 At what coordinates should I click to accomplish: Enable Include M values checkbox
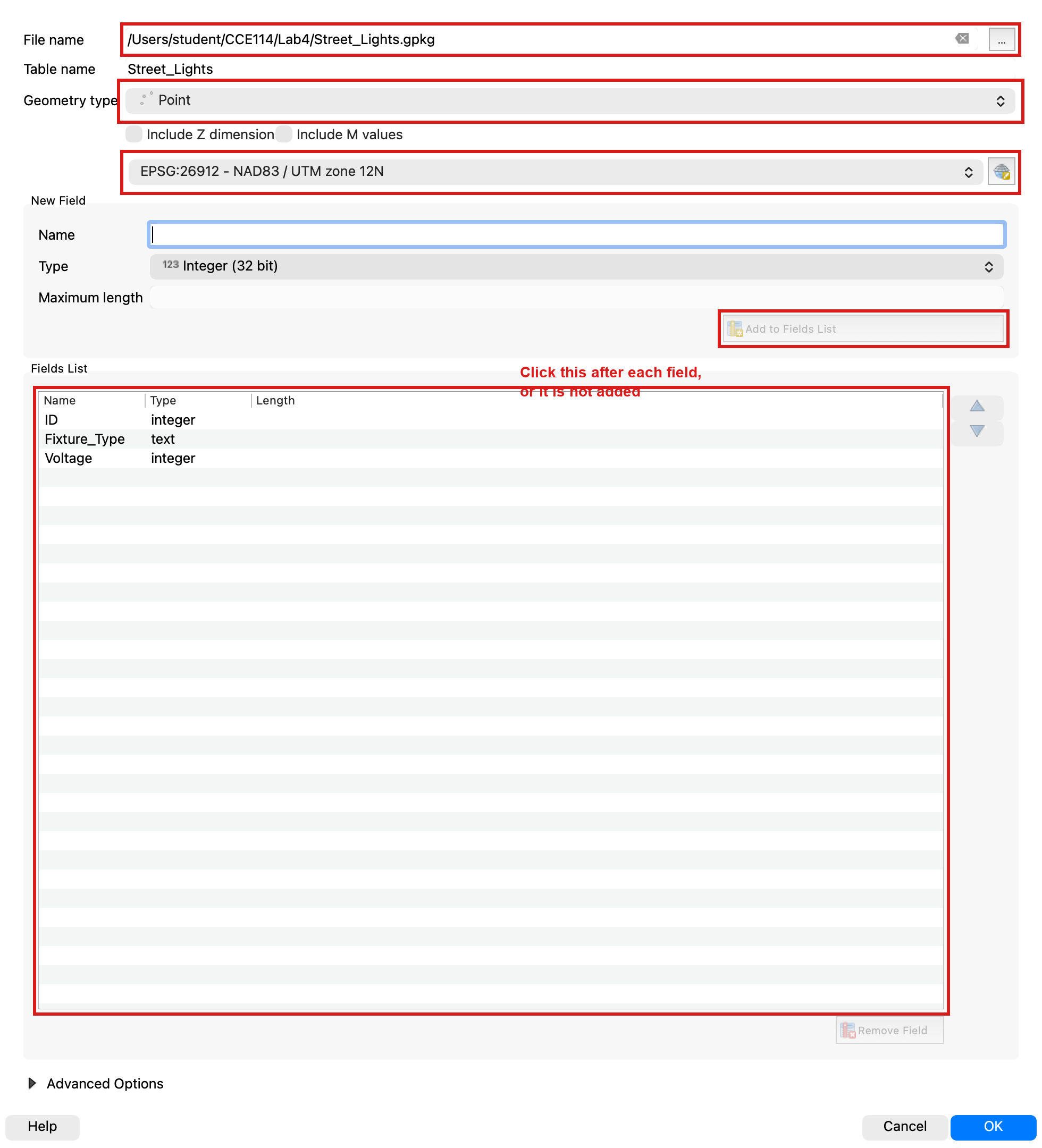click(x=284, y=134)
